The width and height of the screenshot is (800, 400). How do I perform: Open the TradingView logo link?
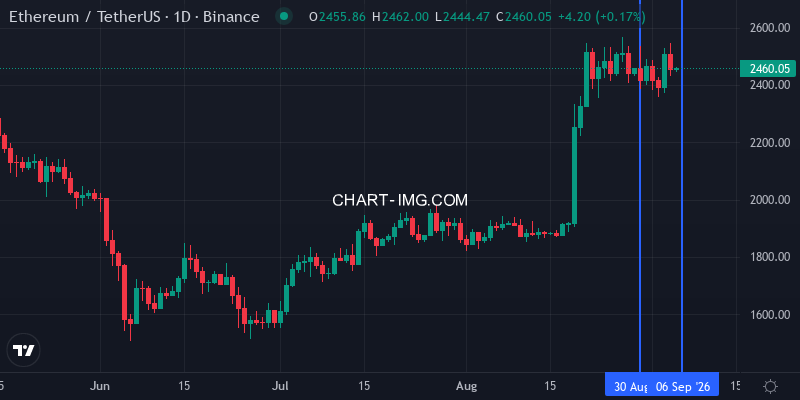coord(23,351)
